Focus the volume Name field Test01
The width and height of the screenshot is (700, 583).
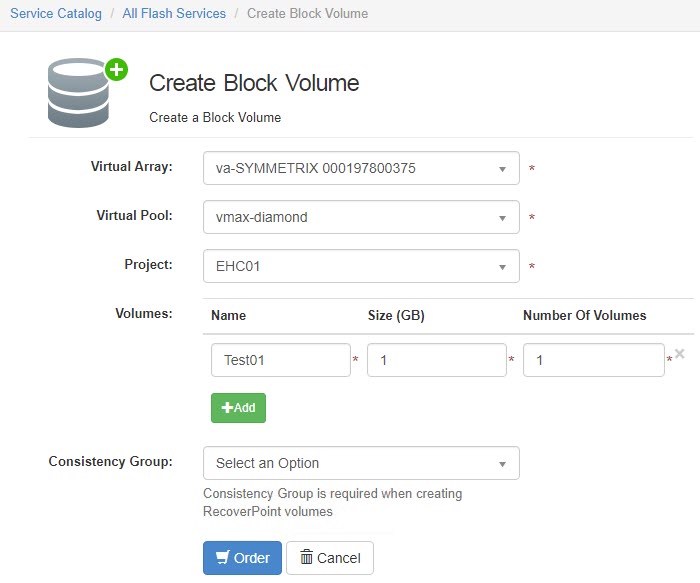[281, 360]
